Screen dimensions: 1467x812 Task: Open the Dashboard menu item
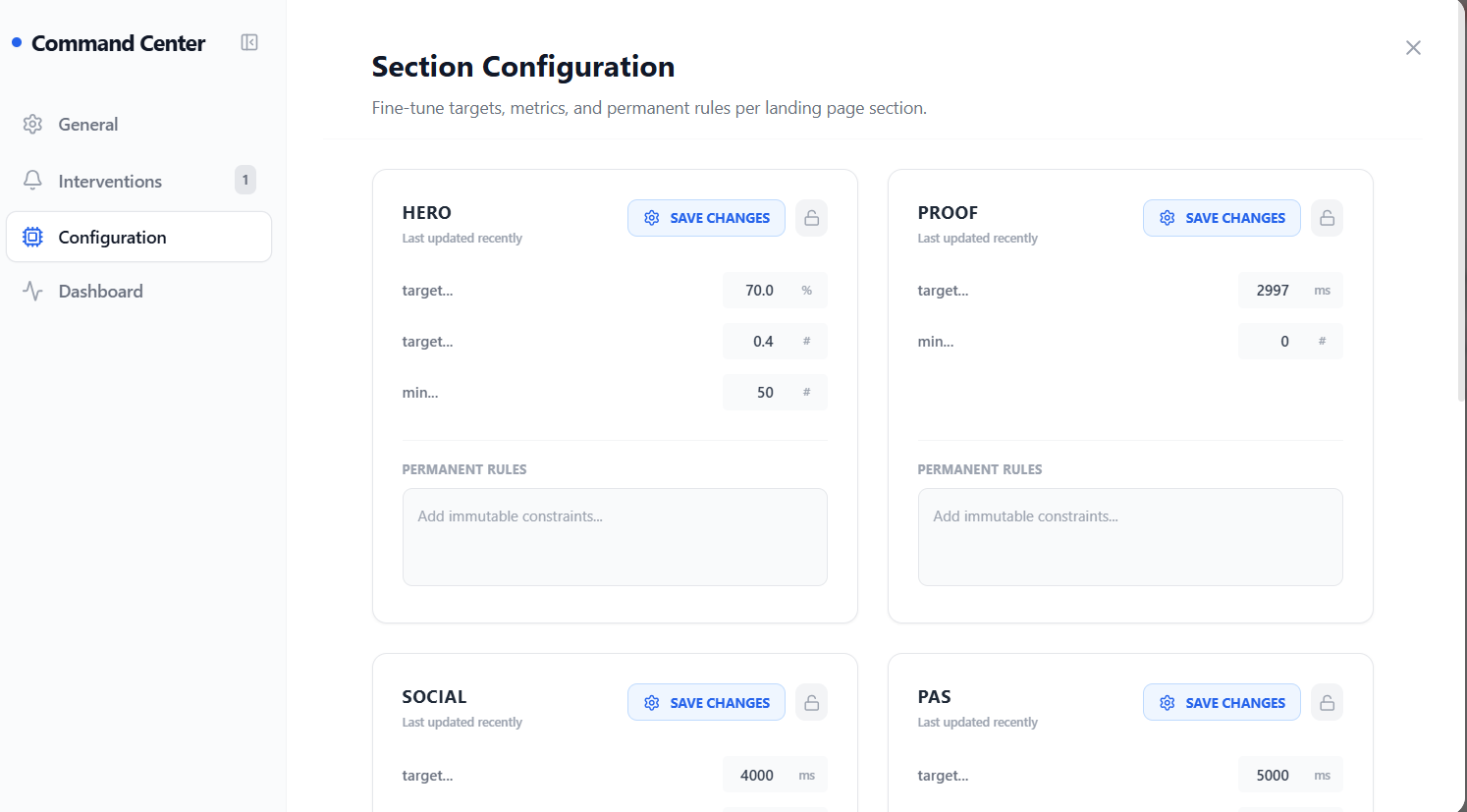point(101,292)
